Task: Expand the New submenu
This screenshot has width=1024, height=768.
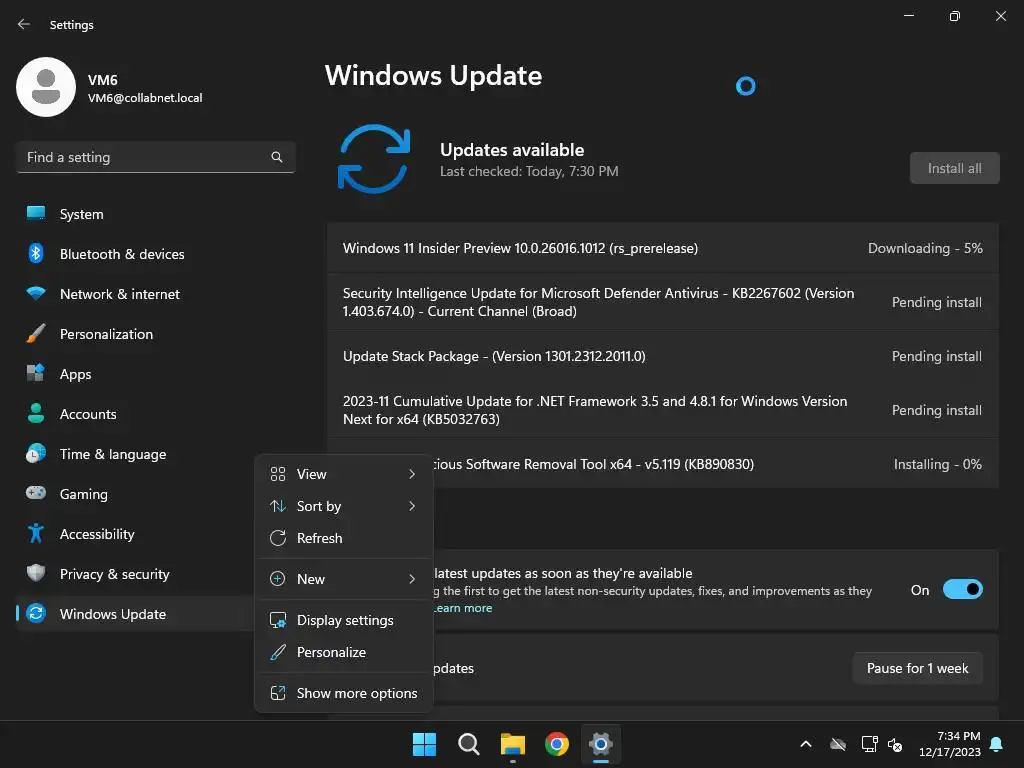Action: (344, 579)
